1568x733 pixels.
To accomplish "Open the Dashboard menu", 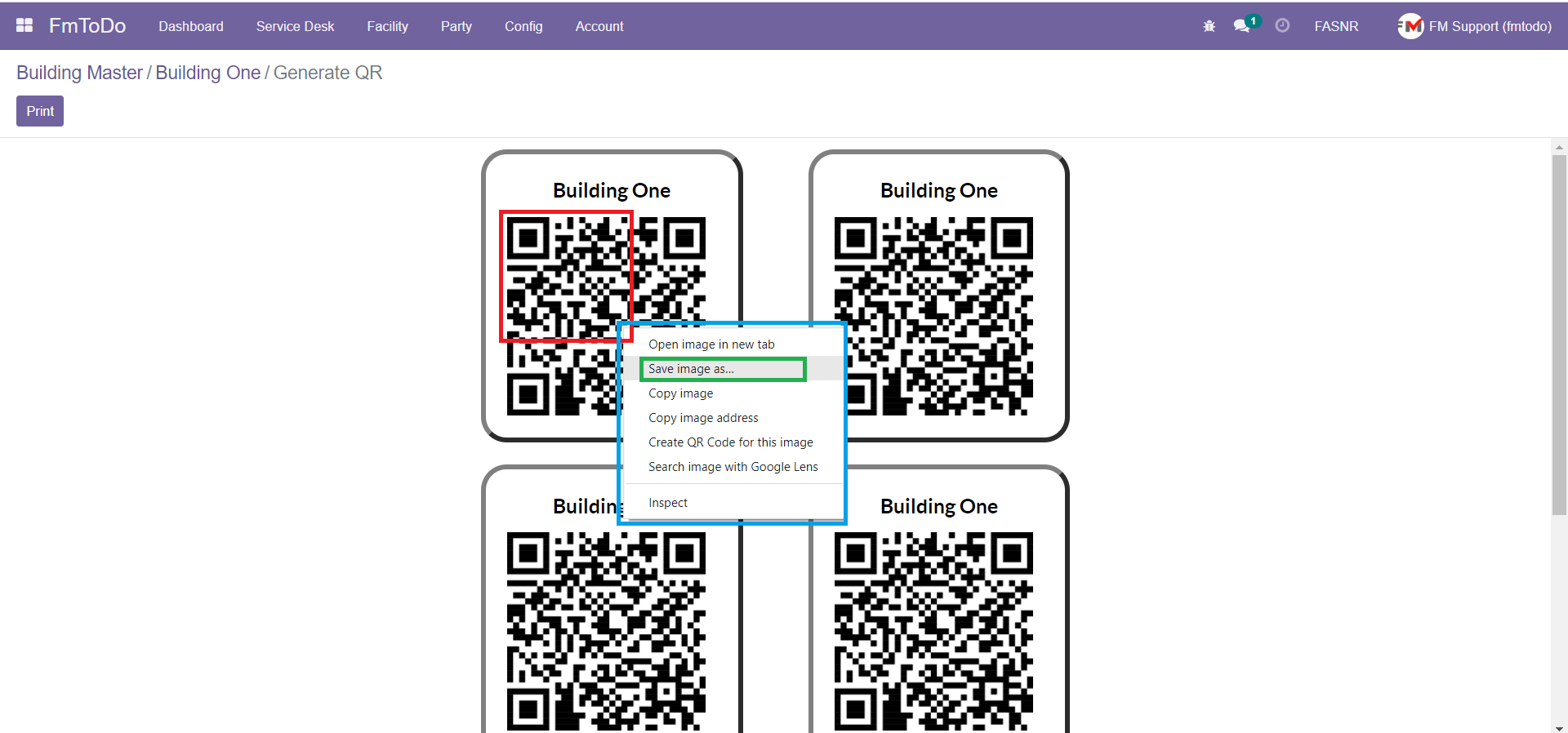I will (x=191, y=26).
